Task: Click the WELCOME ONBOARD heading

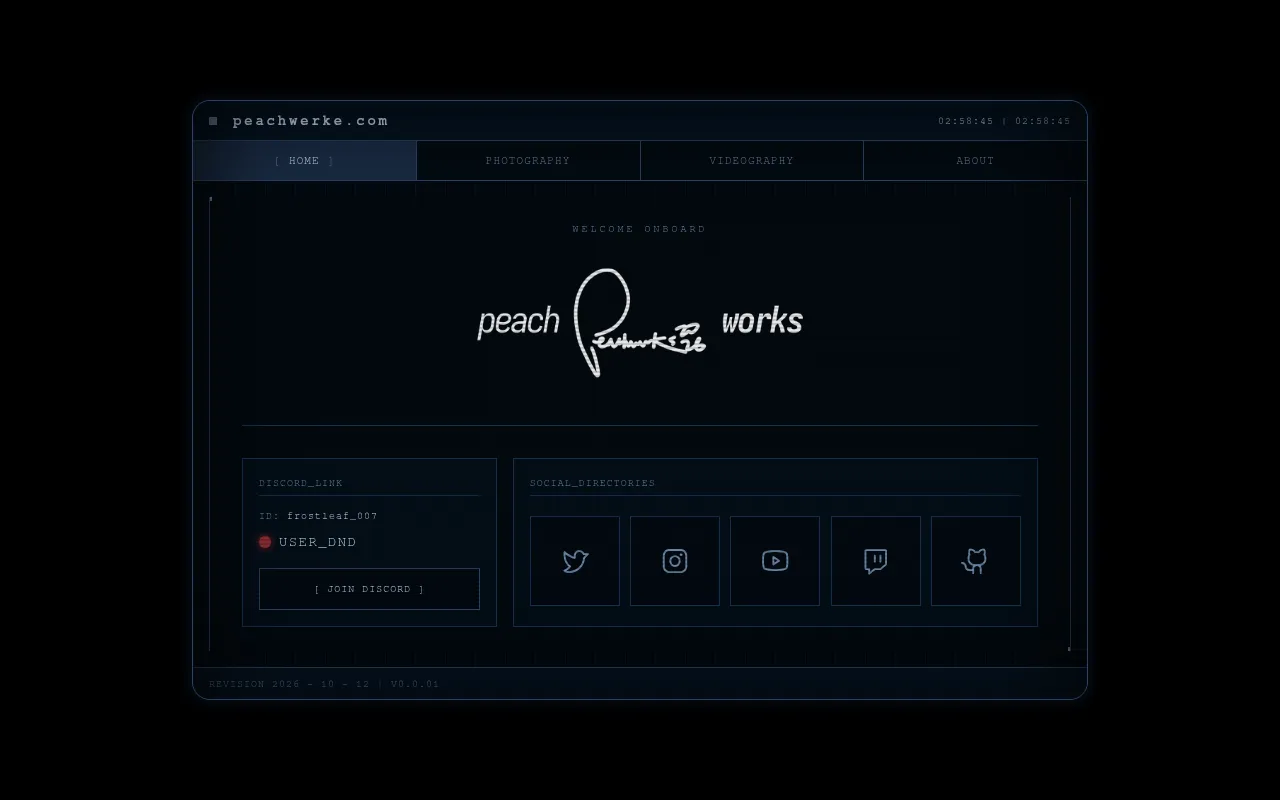Action: click(639, 229)
